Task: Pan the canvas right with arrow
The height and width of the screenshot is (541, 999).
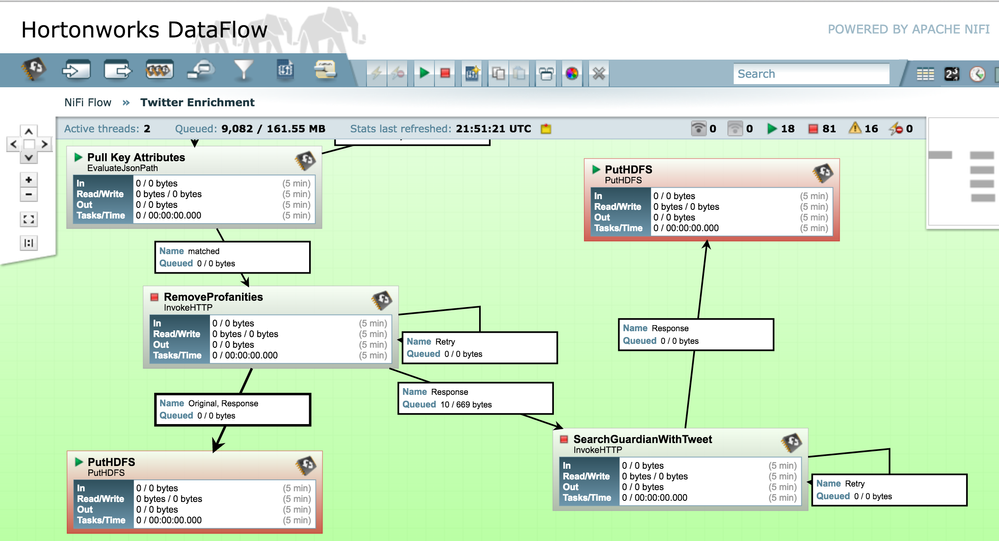Action: 44,145
